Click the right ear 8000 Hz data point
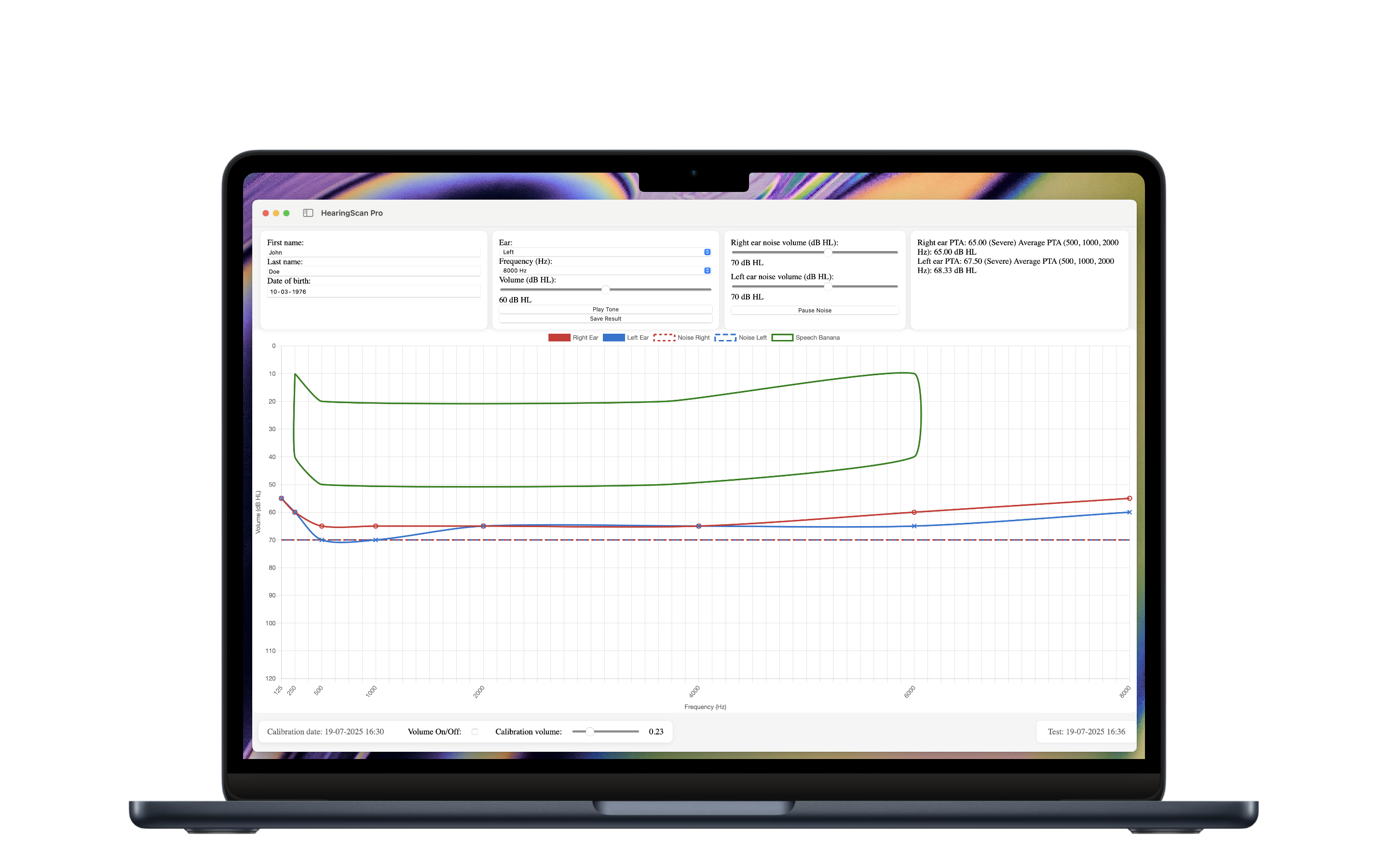Viewport: 1389px width, 868px height. pos(1129,498)
